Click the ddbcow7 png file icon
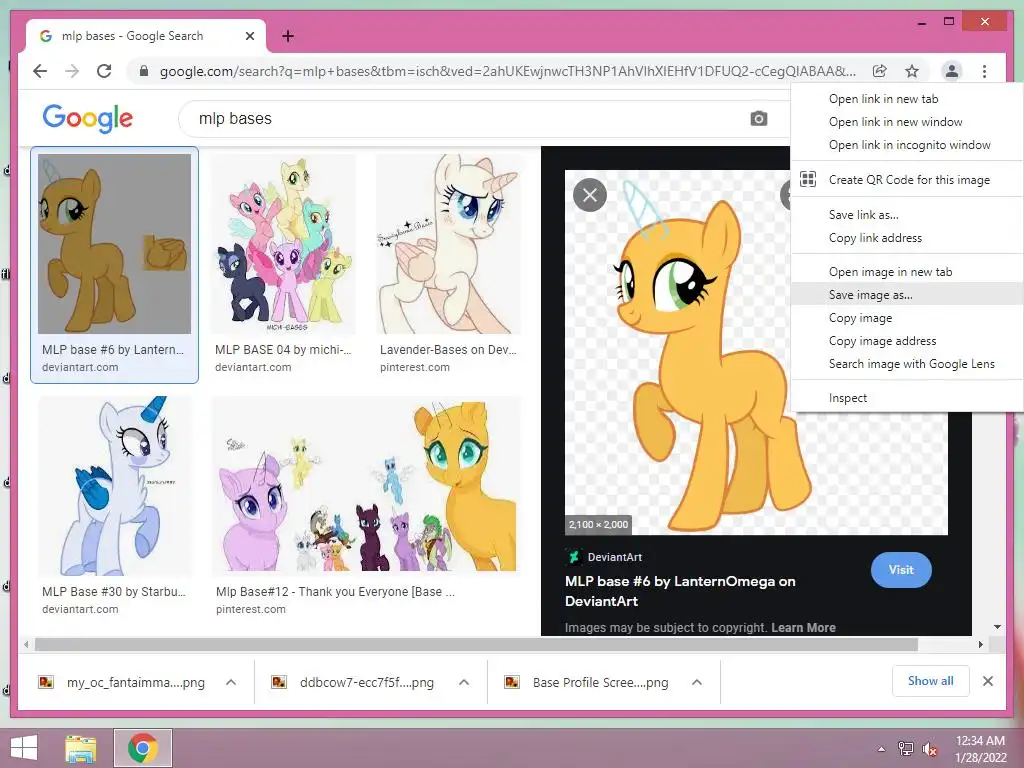Screen dimensions: 1024x768 (x=279, y=682)
